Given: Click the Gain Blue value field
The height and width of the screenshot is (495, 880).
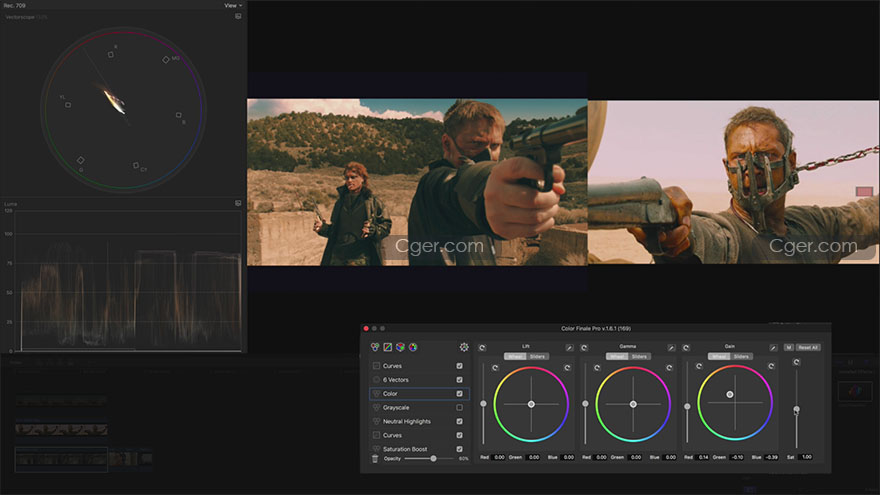Looking at the screenshot, I should pos(772,457).
